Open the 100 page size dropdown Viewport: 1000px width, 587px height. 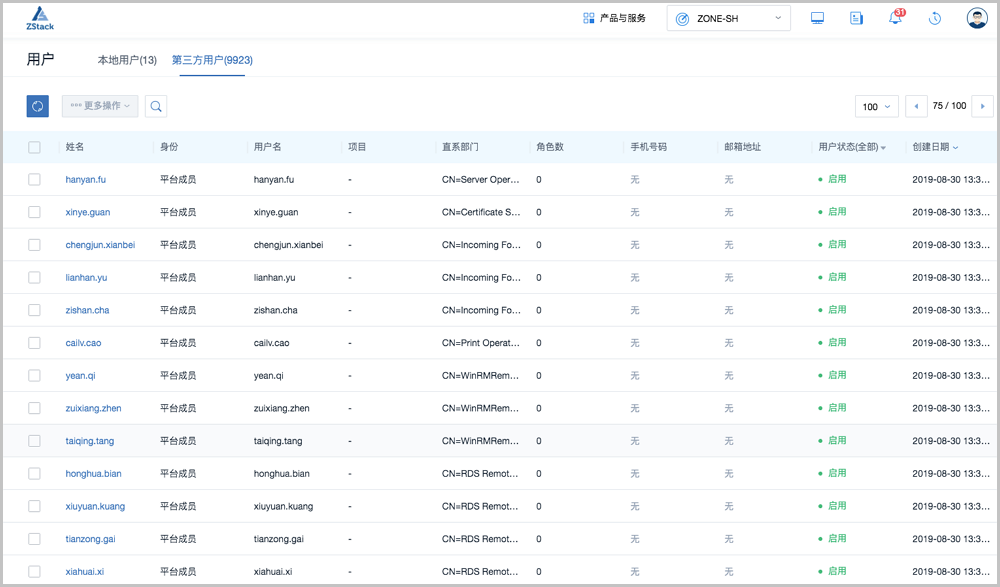click(x=876, y=106)
